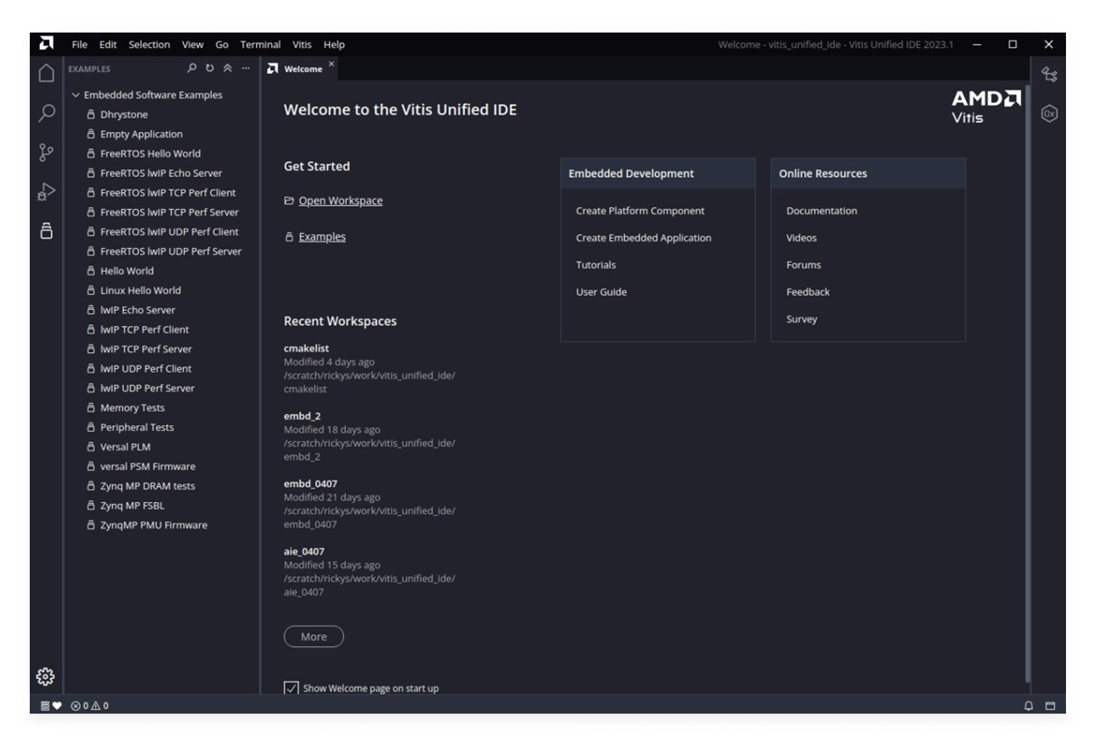Viewport: 1096px width, 742px height.
Task: Open the View menu
Action: pyautogui.click(x=193, y=45)
